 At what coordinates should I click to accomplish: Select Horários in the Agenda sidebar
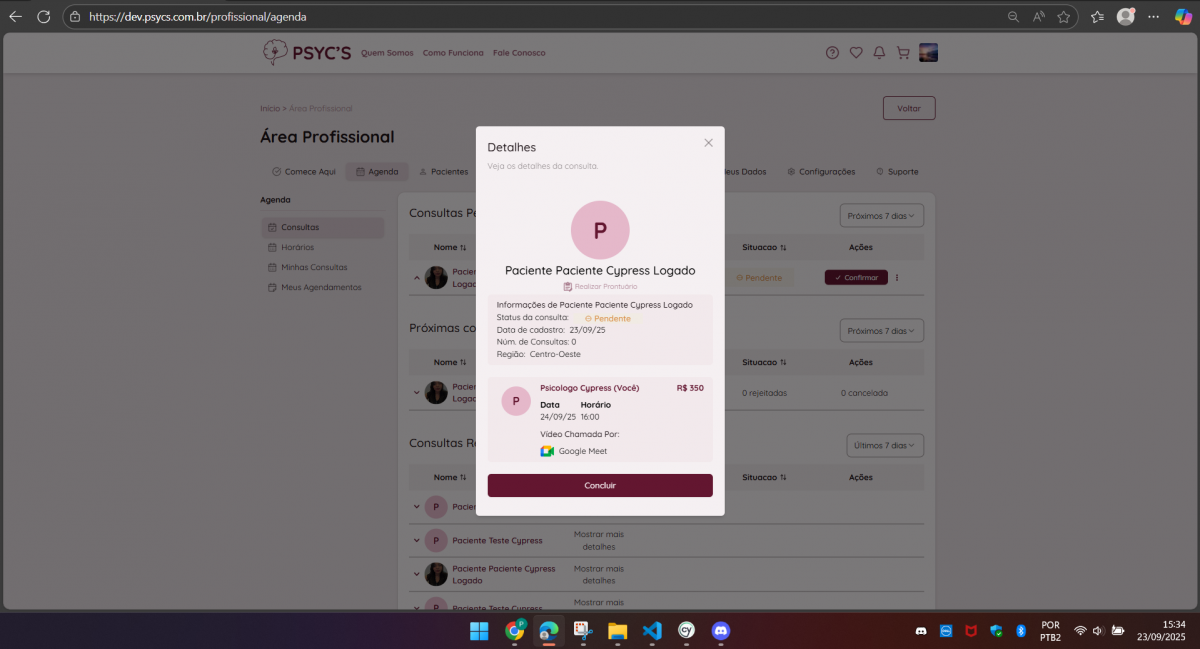point(297,247)
